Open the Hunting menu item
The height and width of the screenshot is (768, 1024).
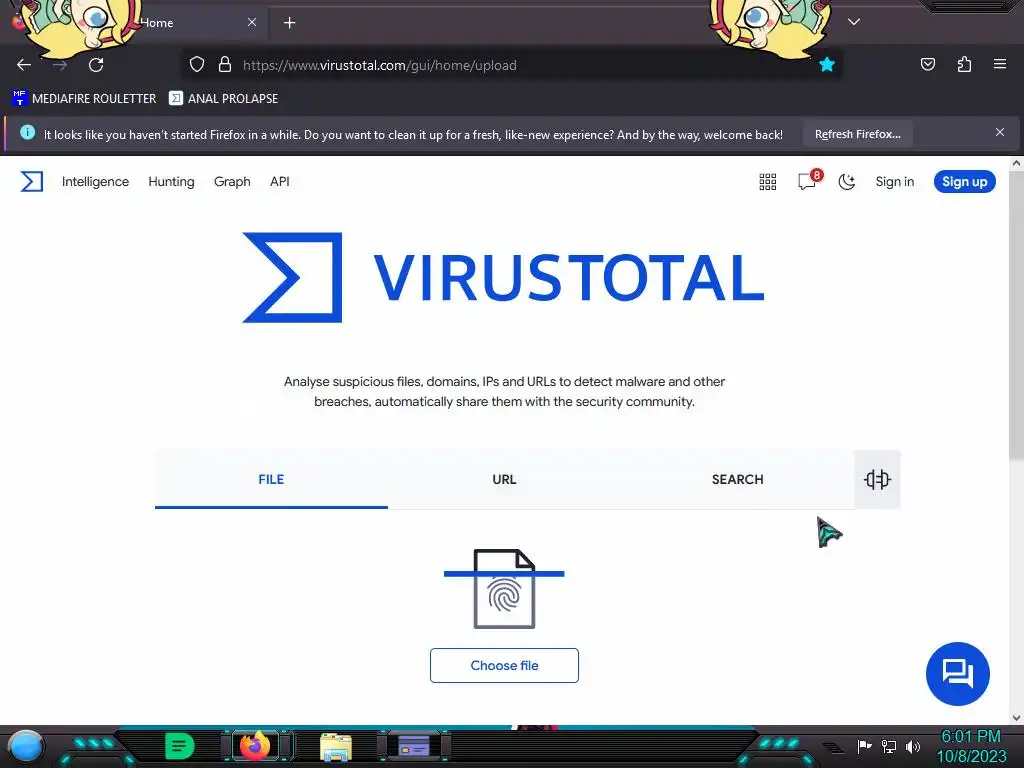[171, 182]
